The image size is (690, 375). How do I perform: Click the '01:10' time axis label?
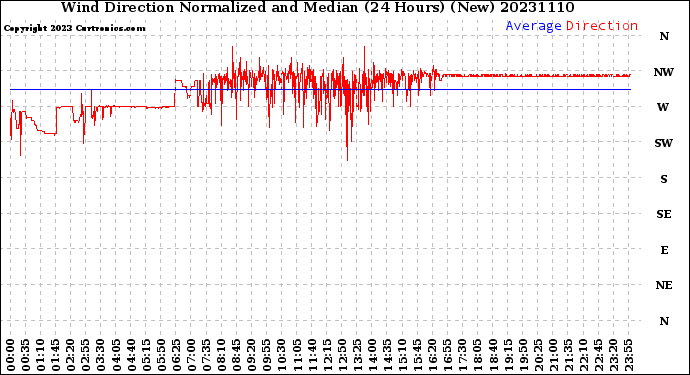pyautogui.click(x=41, y=355)
